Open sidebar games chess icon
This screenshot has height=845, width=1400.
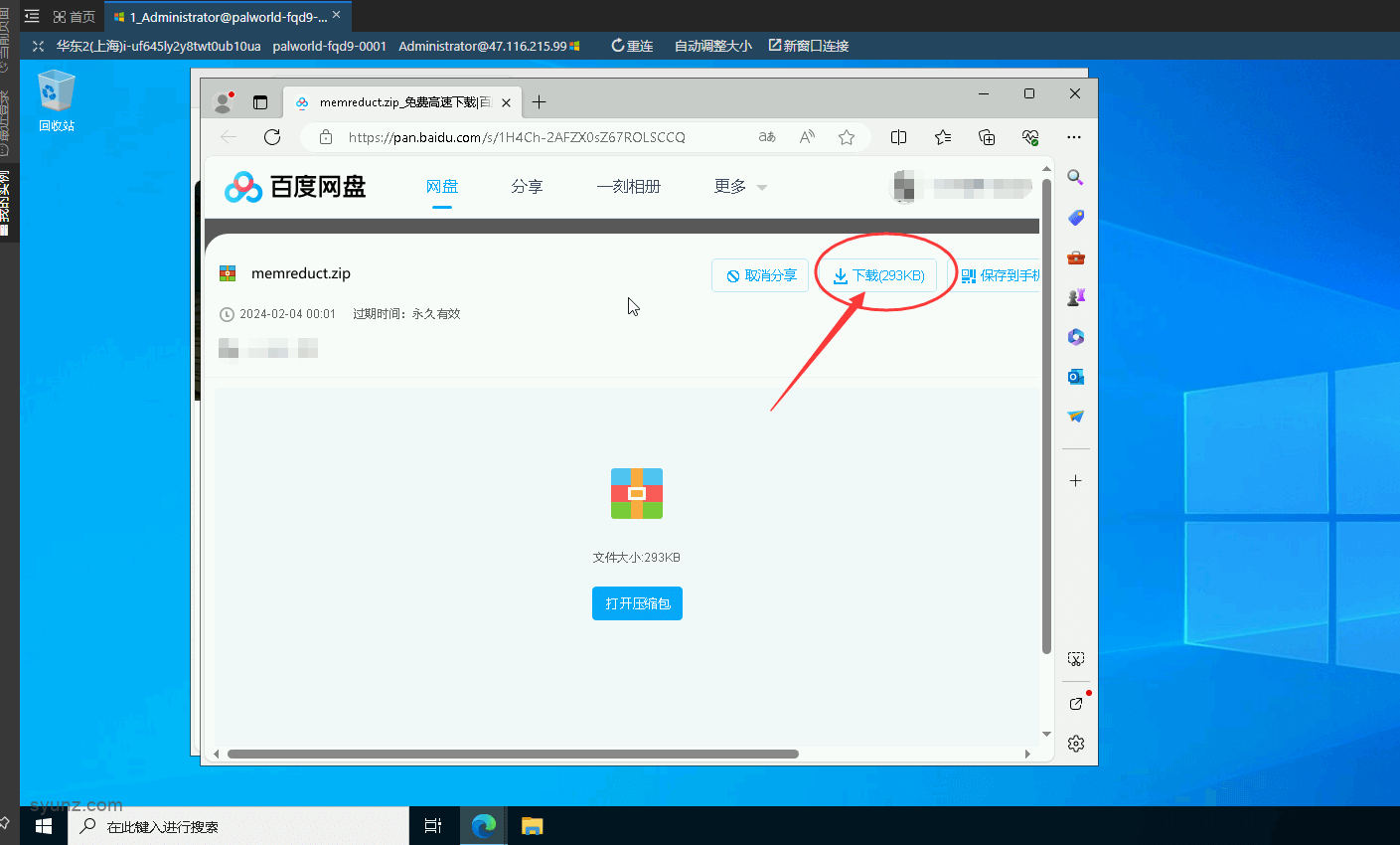point(1075,297)
